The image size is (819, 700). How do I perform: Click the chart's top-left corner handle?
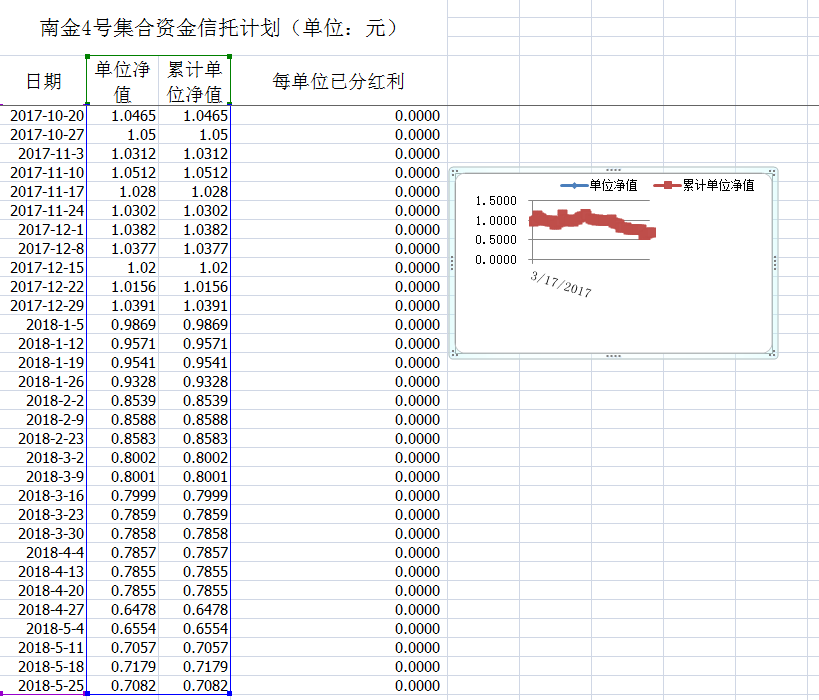455,173
